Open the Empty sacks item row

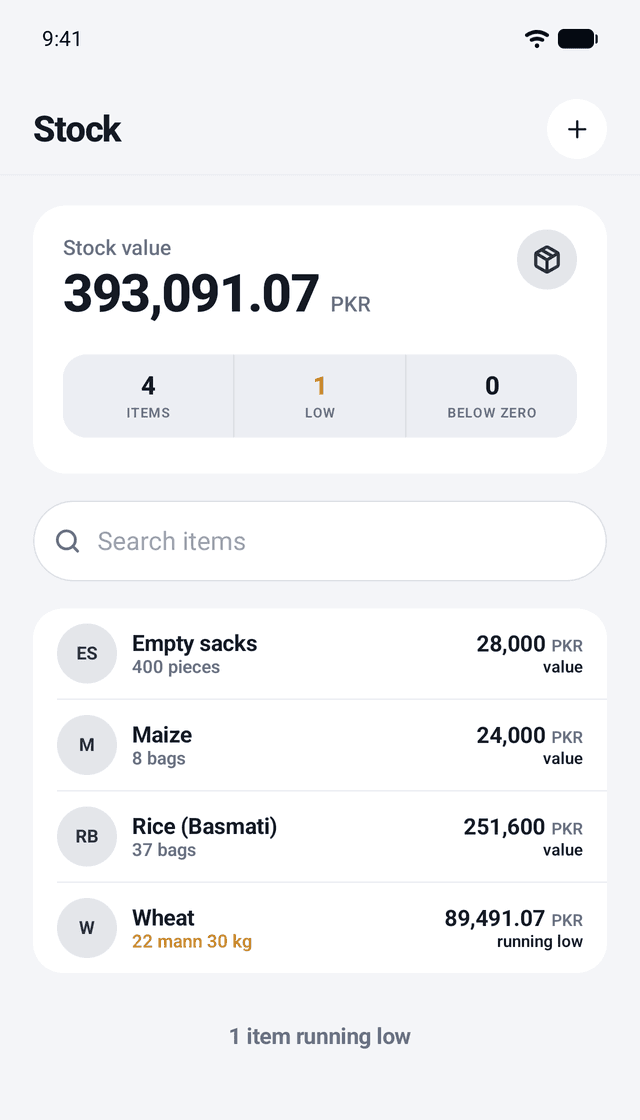[320, 654]
